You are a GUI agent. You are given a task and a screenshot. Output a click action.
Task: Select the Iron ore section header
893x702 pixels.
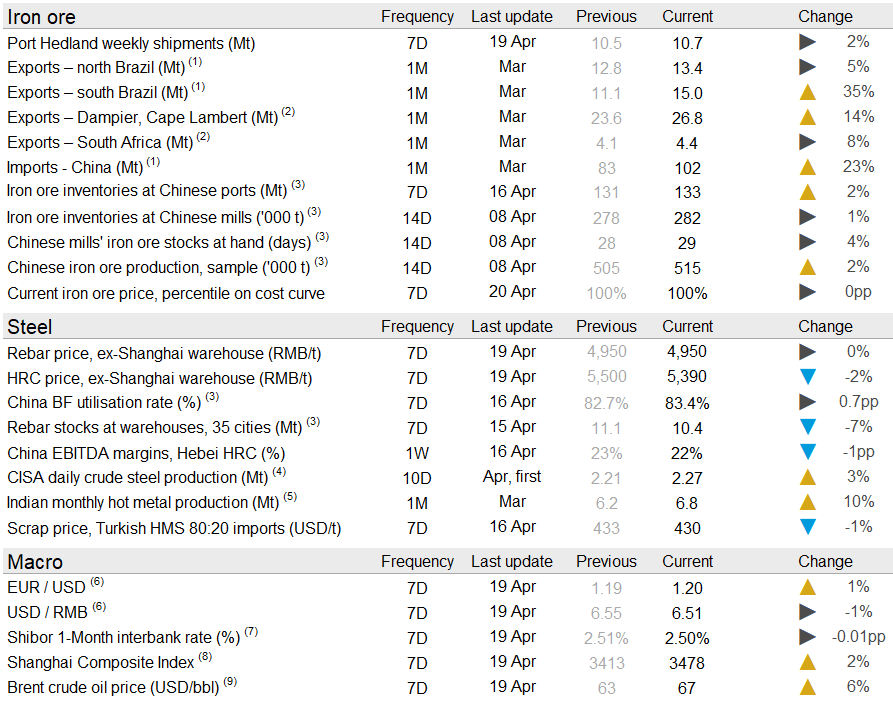(41, 17)
